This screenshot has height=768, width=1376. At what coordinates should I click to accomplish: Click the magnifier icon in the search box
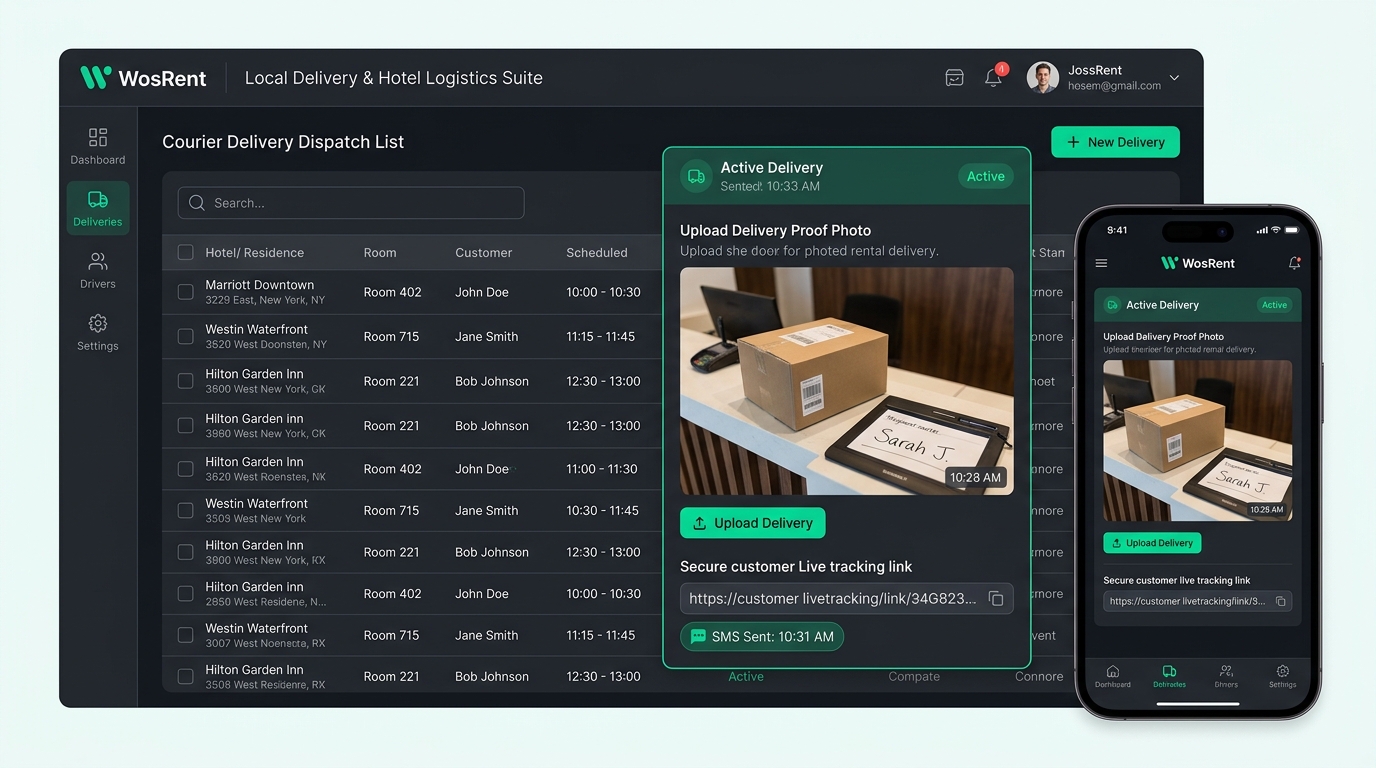[x=196, y=203]
